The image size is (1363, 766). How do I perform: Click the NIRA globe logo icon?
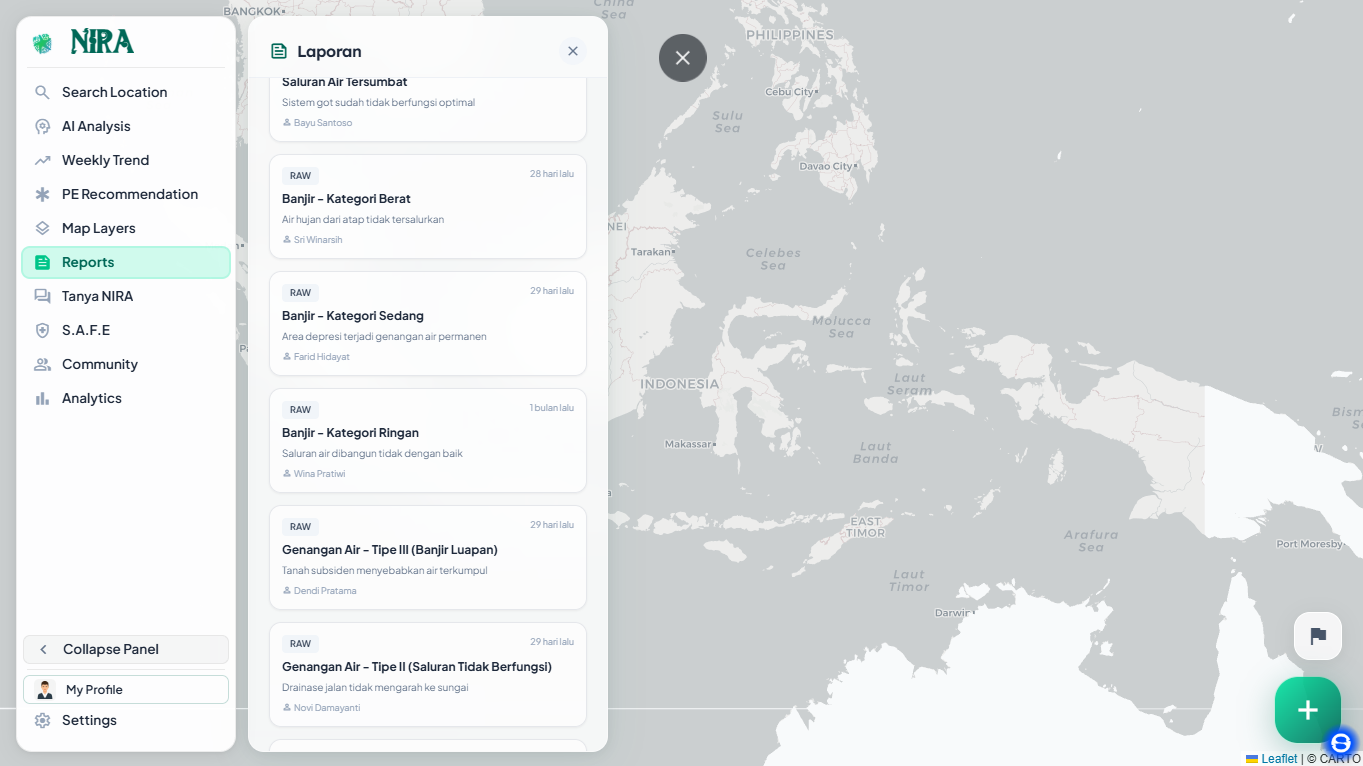[42, 43]
